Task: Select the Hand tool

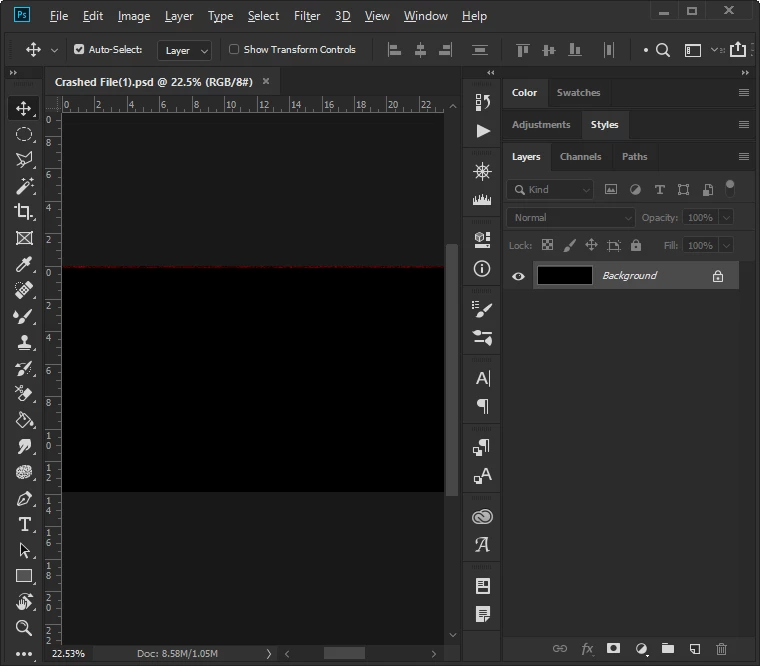Action: (24, 602)
